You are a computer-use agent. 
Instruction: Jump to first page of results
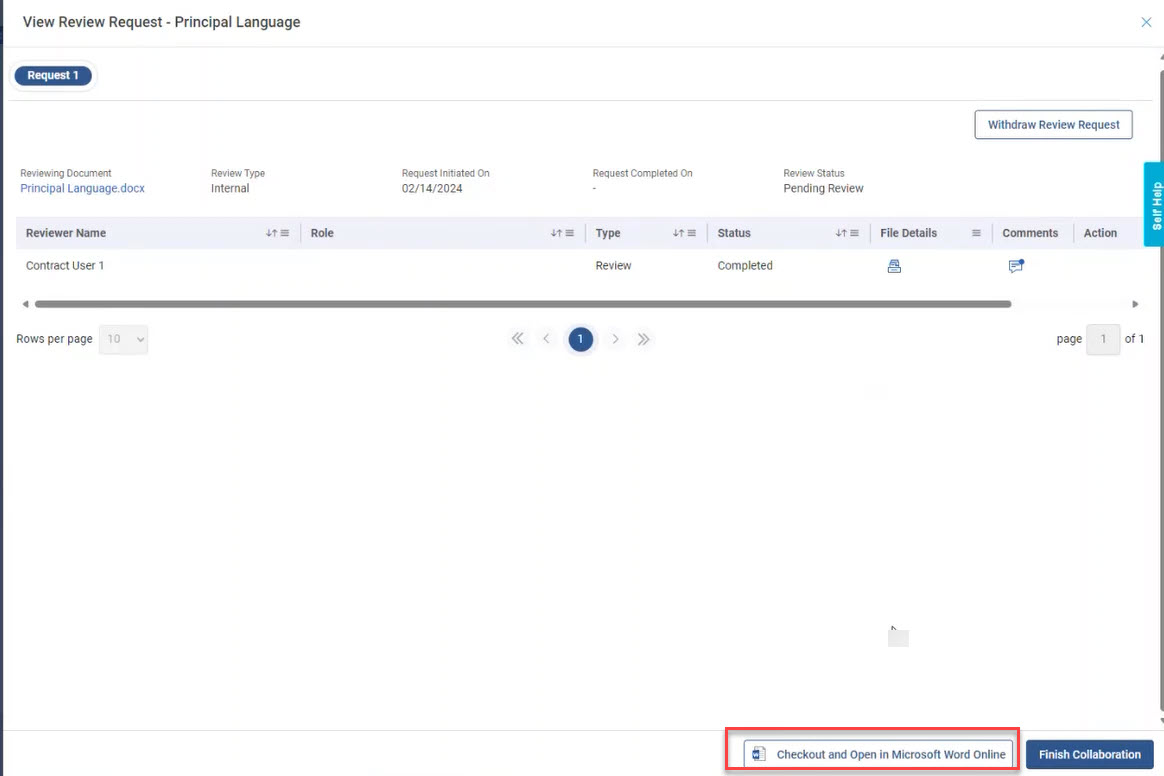tap(517, 339)
